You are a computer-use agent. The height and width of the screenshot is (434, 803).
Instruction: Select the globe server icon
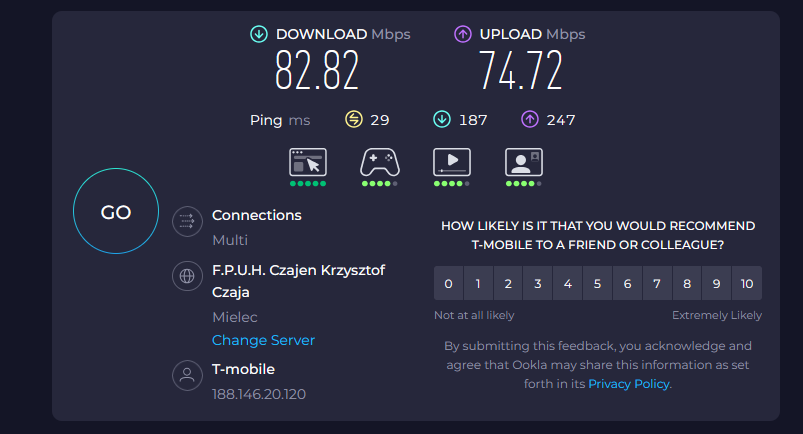click(x=187, y=276)
